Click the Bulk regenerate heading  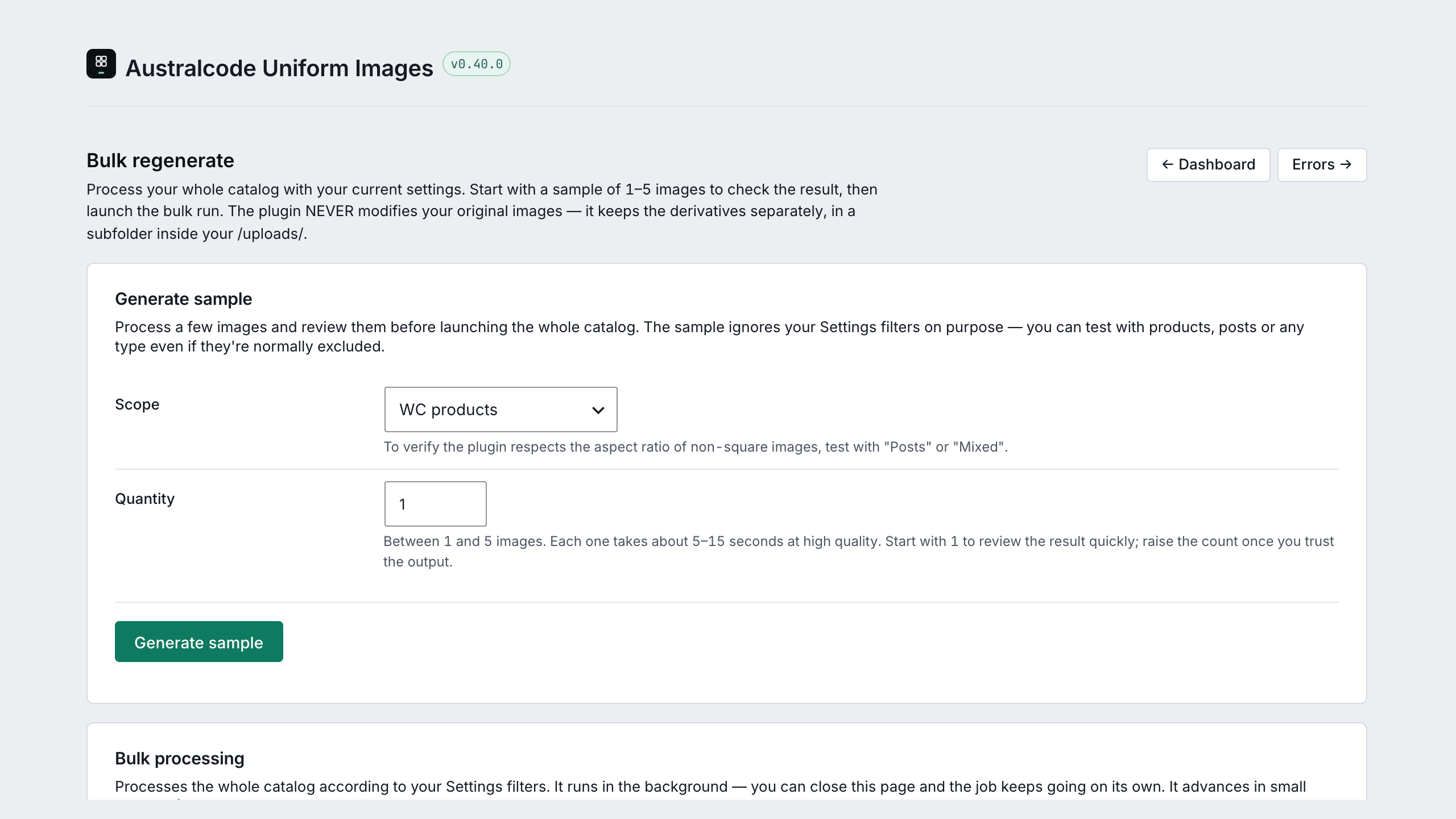160,160
